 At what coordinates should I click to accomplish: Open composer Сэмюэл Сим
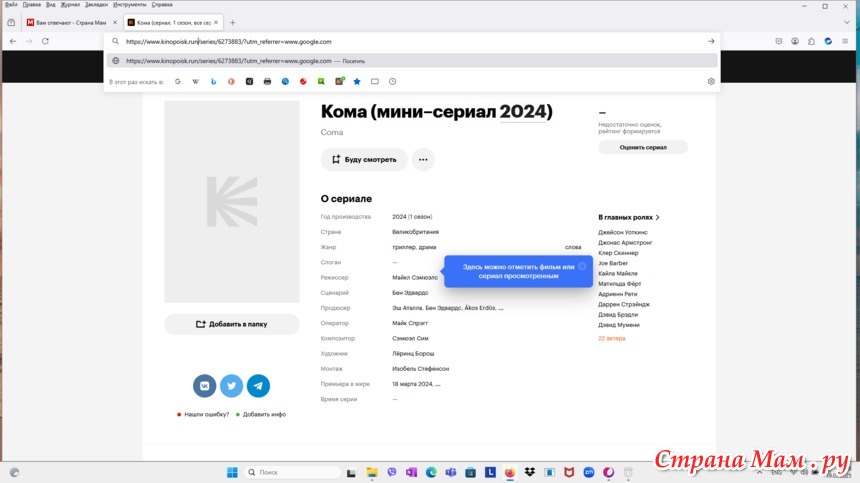pyautogui.click(x=410, y=338)
